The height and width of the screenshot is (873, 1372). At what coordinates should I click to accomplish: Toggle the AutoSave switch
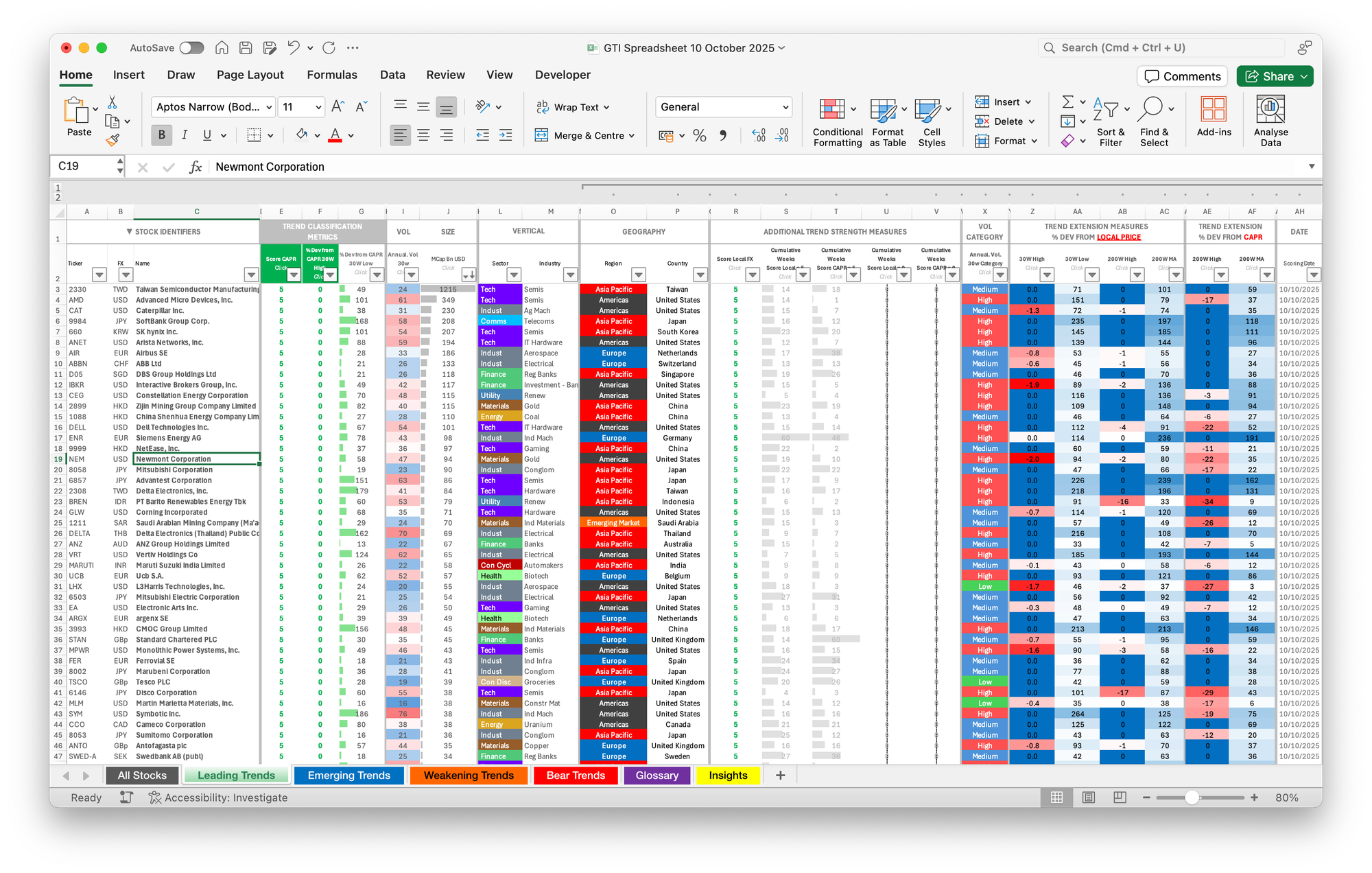point(191,47)
